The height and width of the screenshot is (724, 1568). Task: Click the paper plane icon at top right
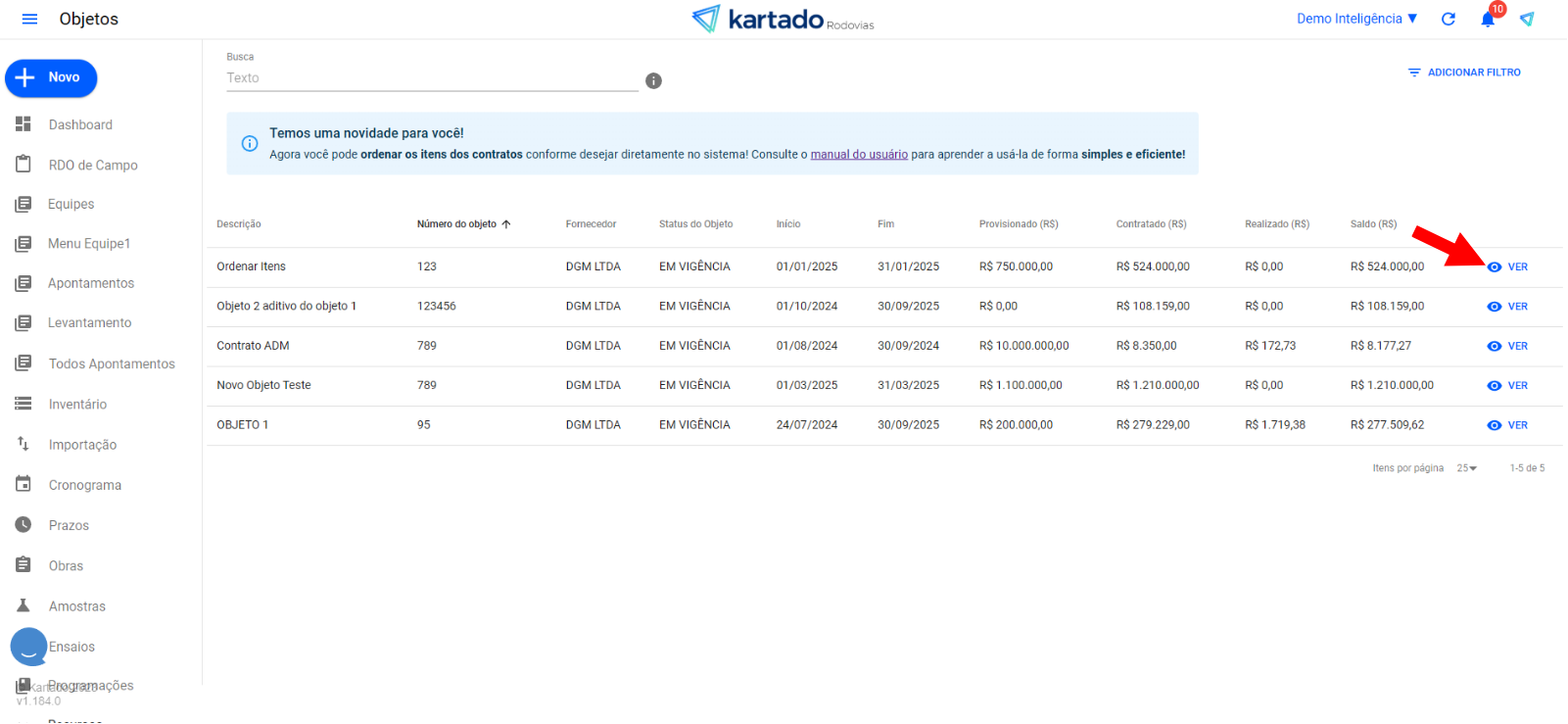1527,19
